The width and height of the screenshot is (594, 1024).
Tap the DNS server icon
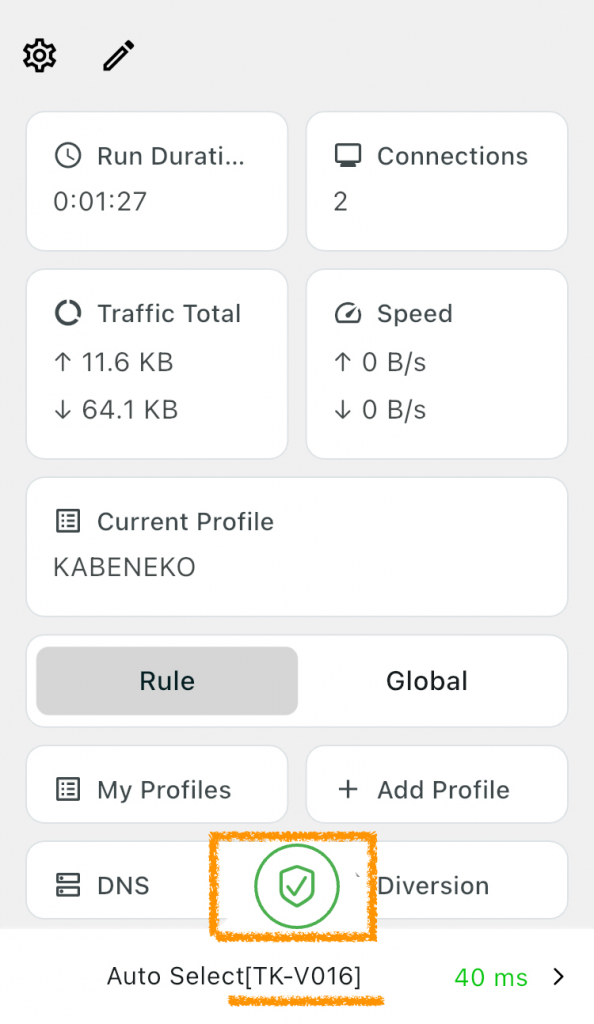click(68, 886)
